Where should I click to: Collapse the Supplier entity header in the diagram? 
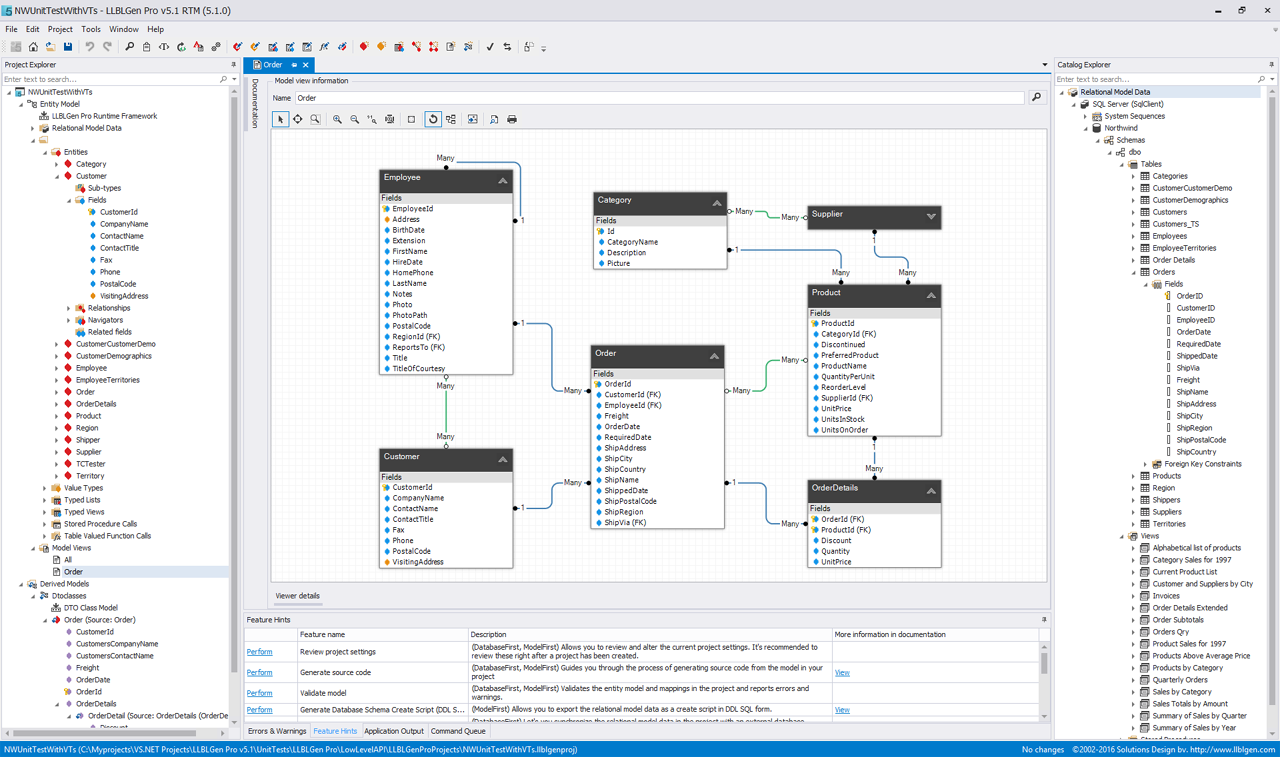pyautogui.click(x=931, y=217)
